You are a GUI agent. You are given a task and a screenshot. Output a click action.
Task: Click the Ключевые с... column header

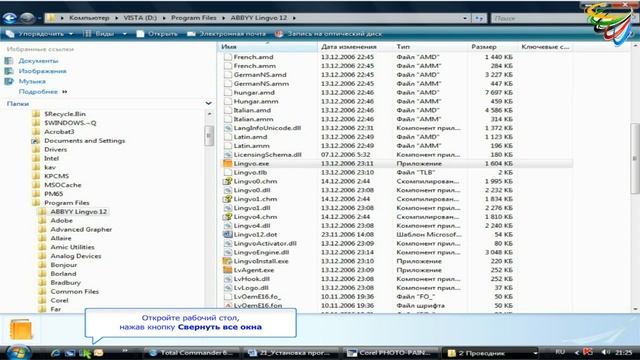544,47
